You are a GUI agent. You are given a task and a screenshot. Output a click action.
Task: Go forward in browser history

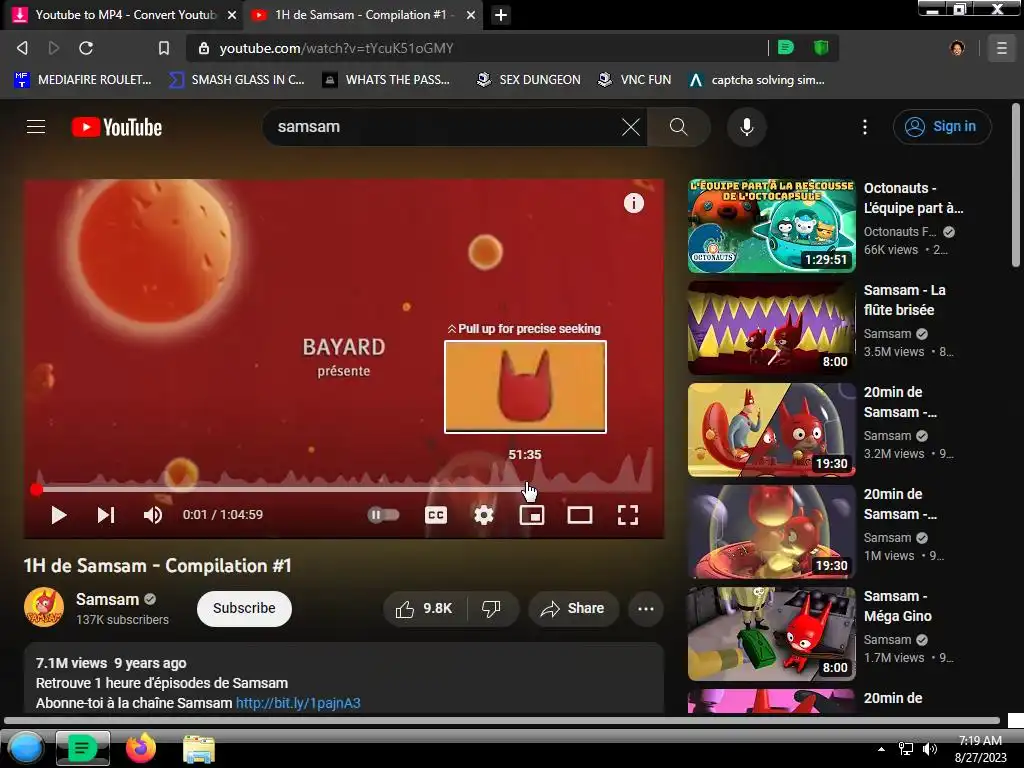click(x=54, y=48)
